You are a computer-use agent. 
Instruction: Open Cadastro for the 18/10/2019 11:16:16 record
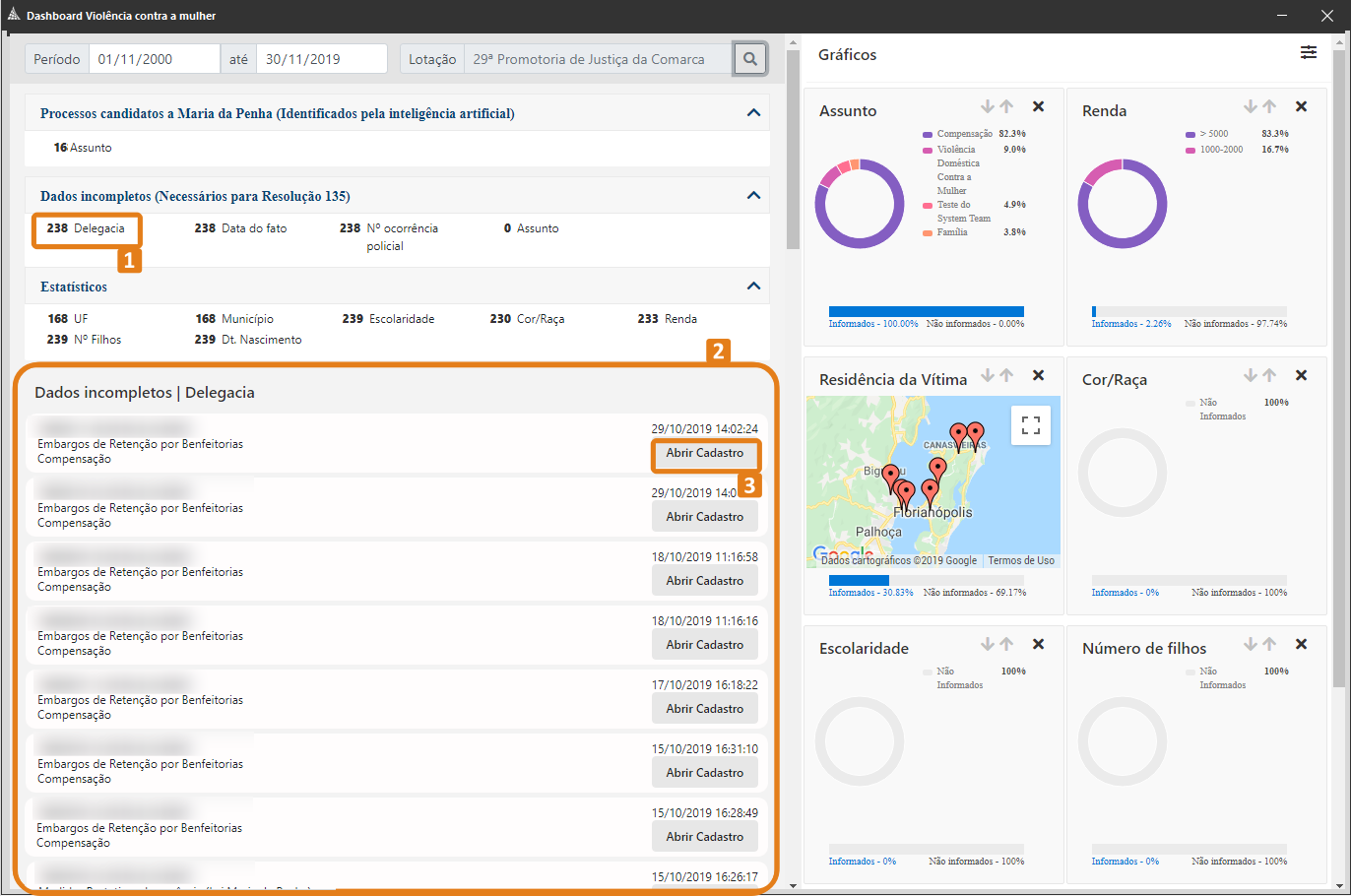(x=705, y=645)
